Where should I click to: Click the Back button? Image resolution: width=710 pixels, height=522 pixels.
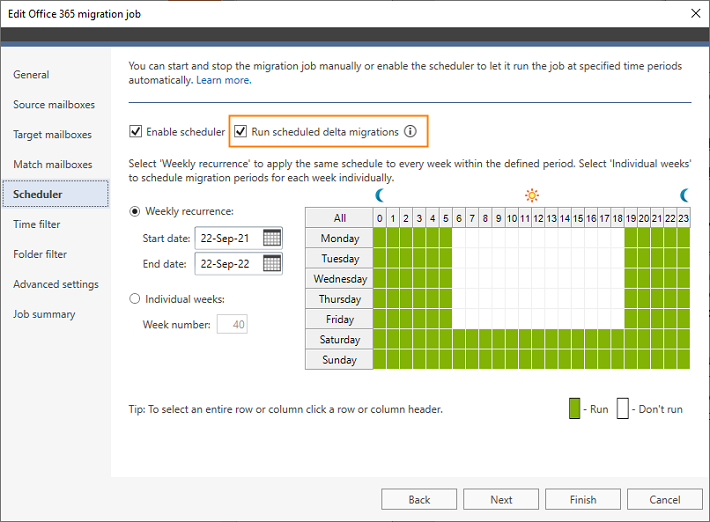(419, 499)
